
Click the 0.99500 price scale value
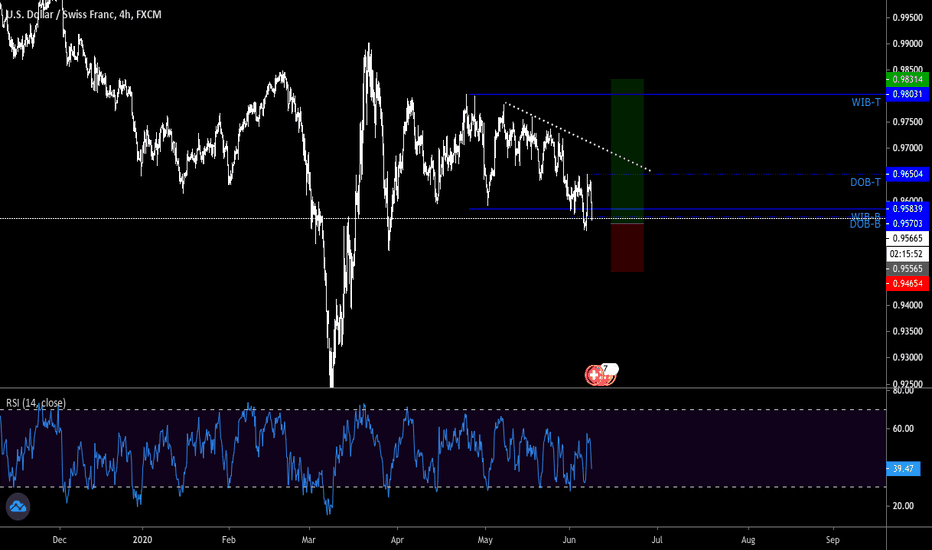pyautogui.click(x=908, y=18)
